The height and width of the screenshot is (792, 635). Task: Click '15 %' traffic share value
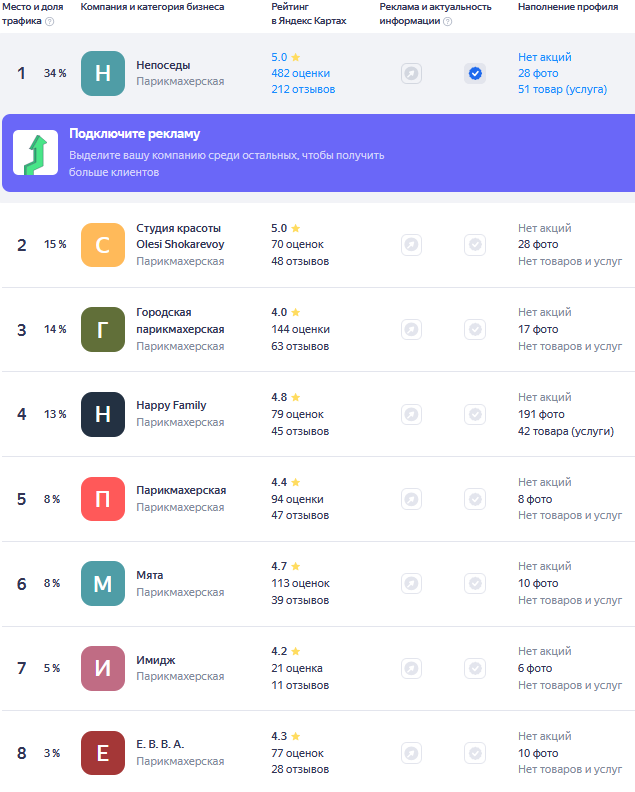tap(55, 244)
